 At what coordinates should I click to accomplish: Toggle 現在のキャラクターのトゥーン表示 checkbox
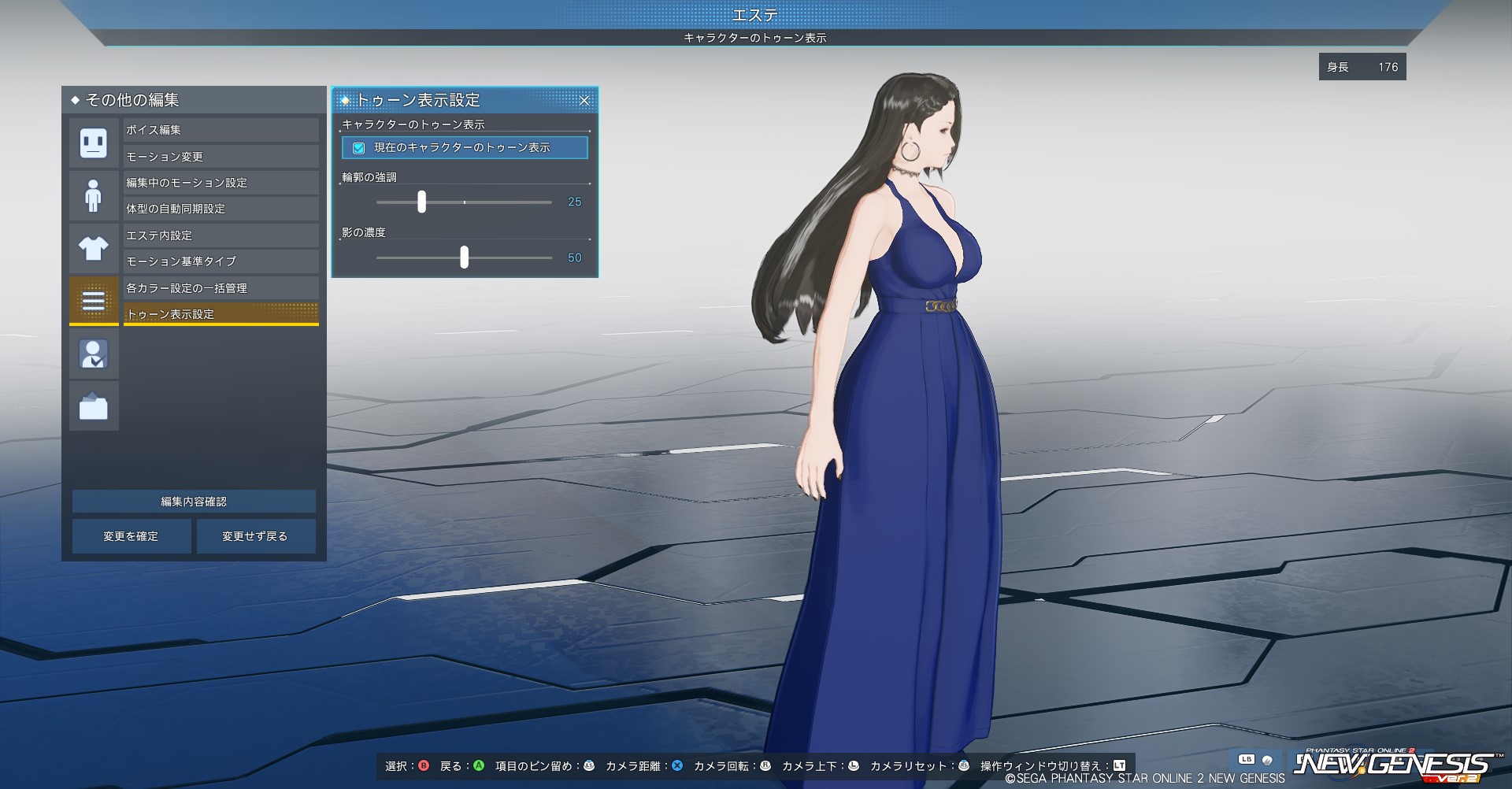[x=358, y=148]
